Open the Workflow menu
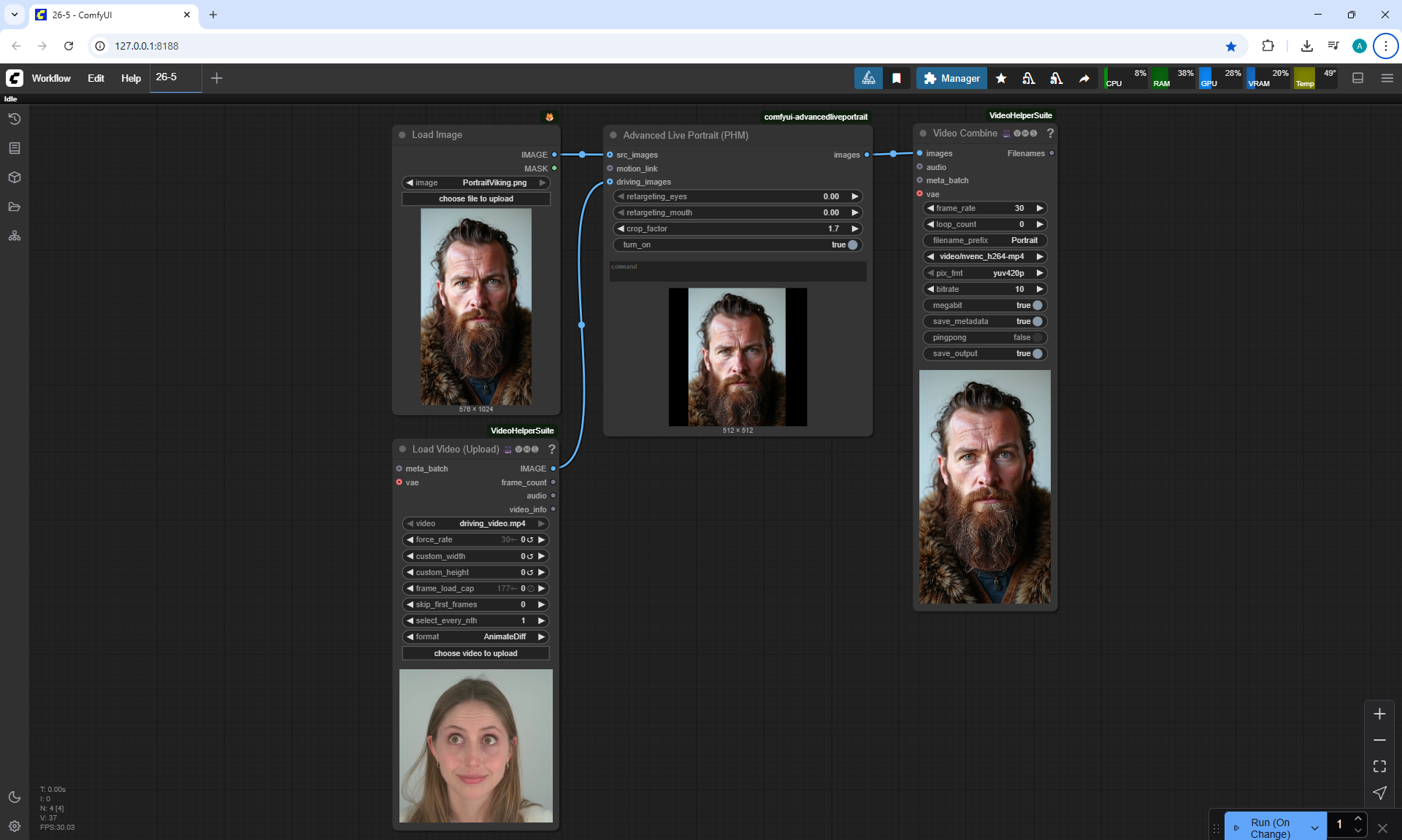Image resolution: width=1402 pixels, height=840 pixels. click(x=51, y=78)
